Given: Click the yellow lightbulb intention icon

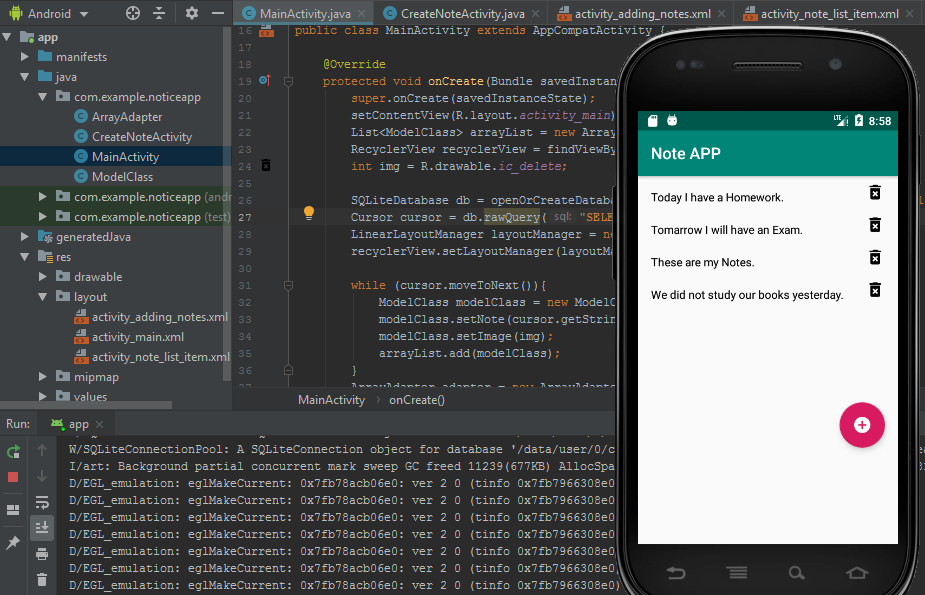Looking at the screenshot, I should click(x=309, y=213).
